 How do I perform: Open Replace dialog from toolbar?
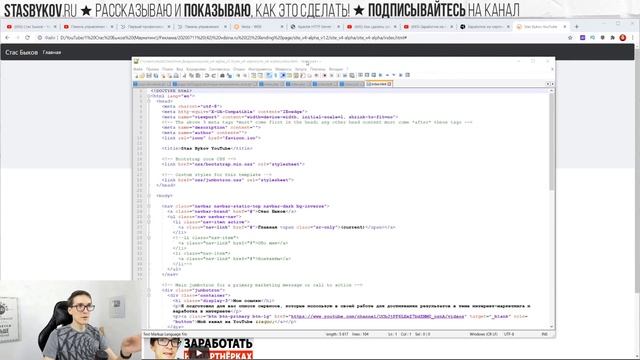pos(229,76)
